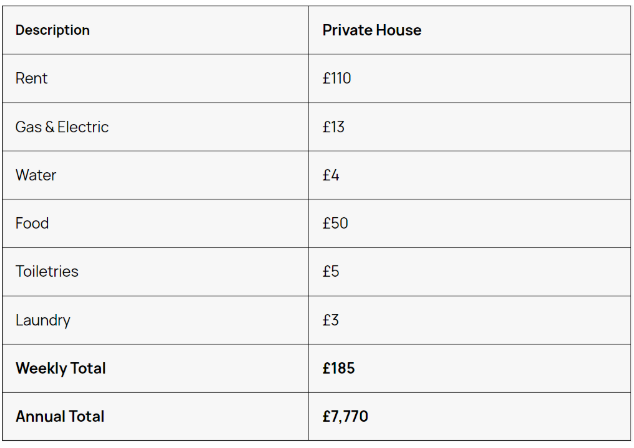Click the Description column header
Image resolution: width=634 pixels, height=448 pixels.
53,30
